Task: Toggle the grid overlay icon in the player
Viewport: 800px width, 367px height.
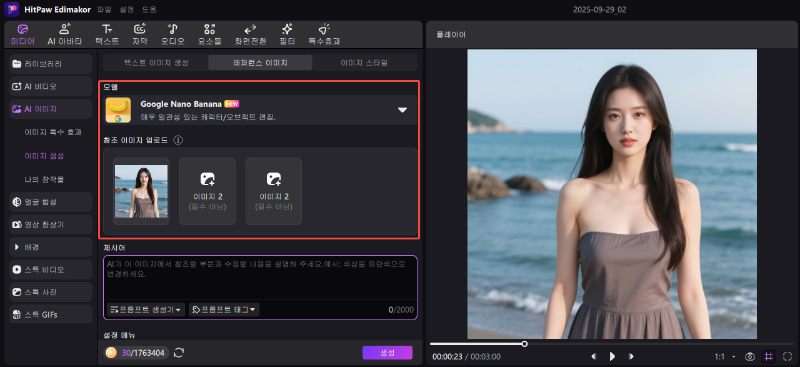Action: [769, 356]
